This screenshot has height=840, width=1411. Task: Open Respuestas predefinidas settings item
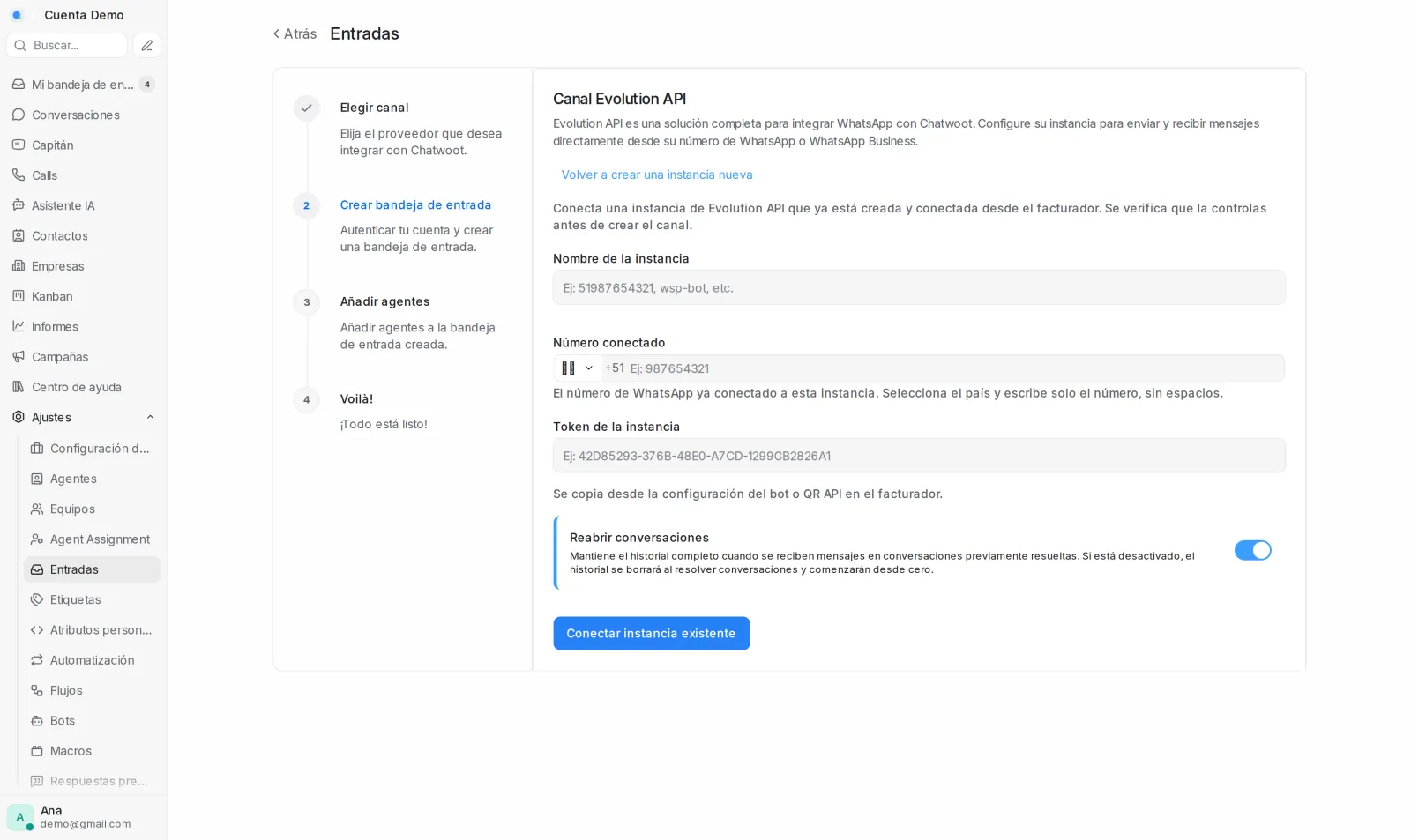[92, 781]
